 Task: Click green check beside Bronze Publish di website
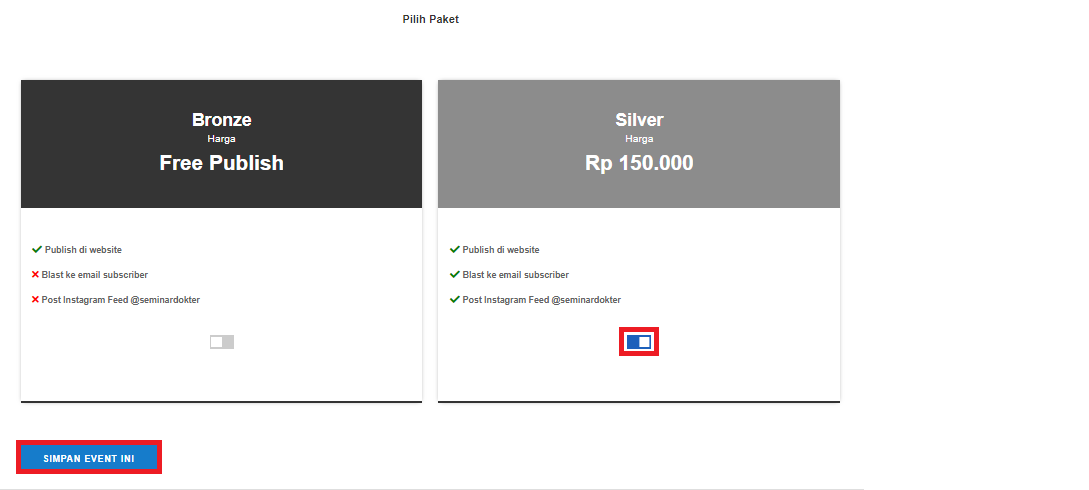click(x=36, y=249)
